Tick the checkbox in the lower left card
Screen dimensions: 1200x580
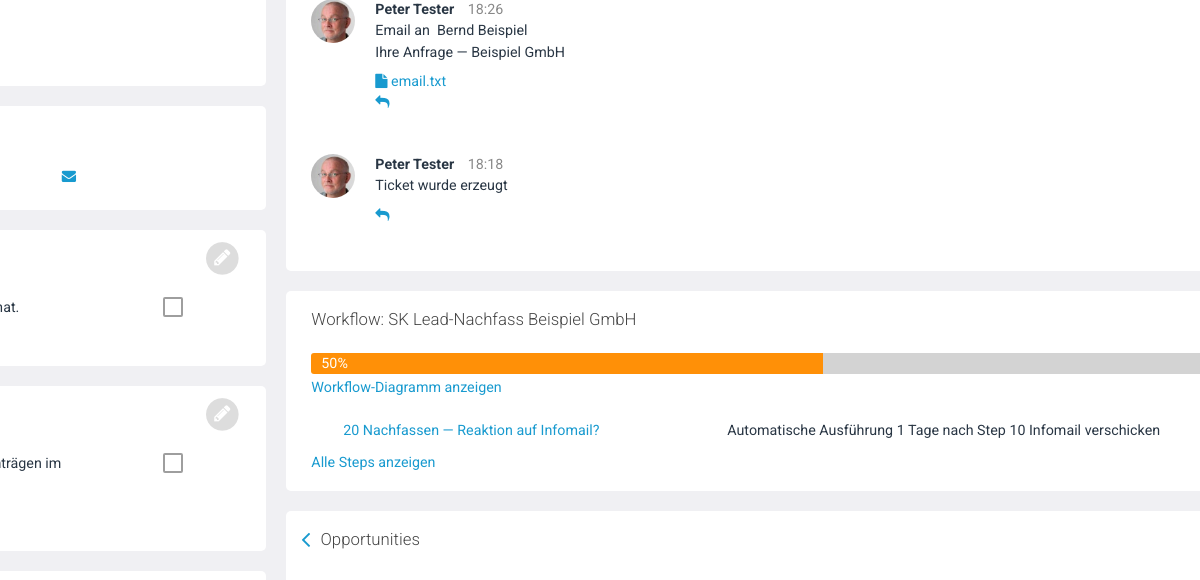[173, 463]
